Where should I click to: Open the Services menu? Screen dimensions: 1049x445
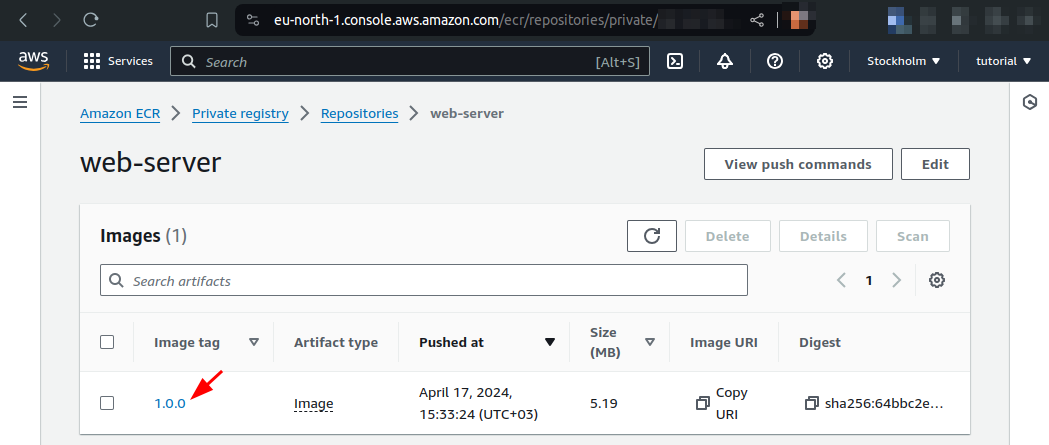[x=118, y=61]
